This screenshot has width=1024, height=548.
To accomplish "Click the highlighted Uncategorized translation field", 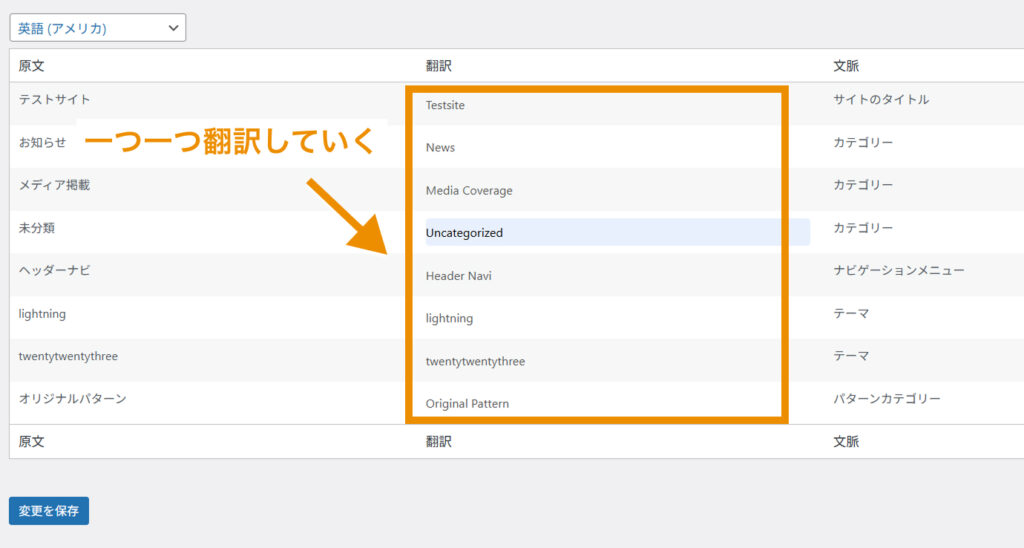I will 616,232.
